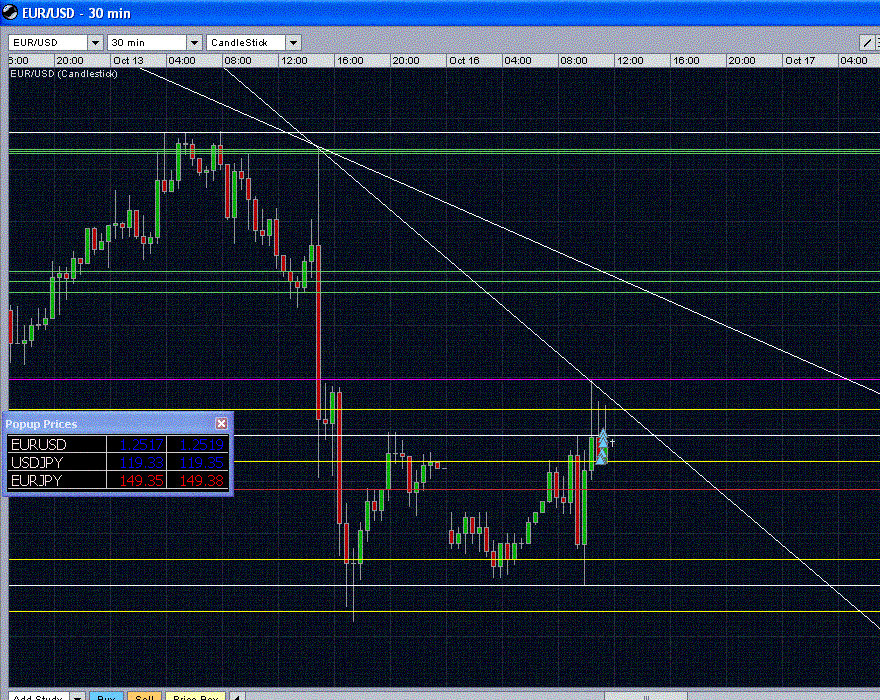Open the EUR/USD symbol dropdown
Image resolution: width=880 pixels, height=700 pixels.
click(x=95, y=43)
